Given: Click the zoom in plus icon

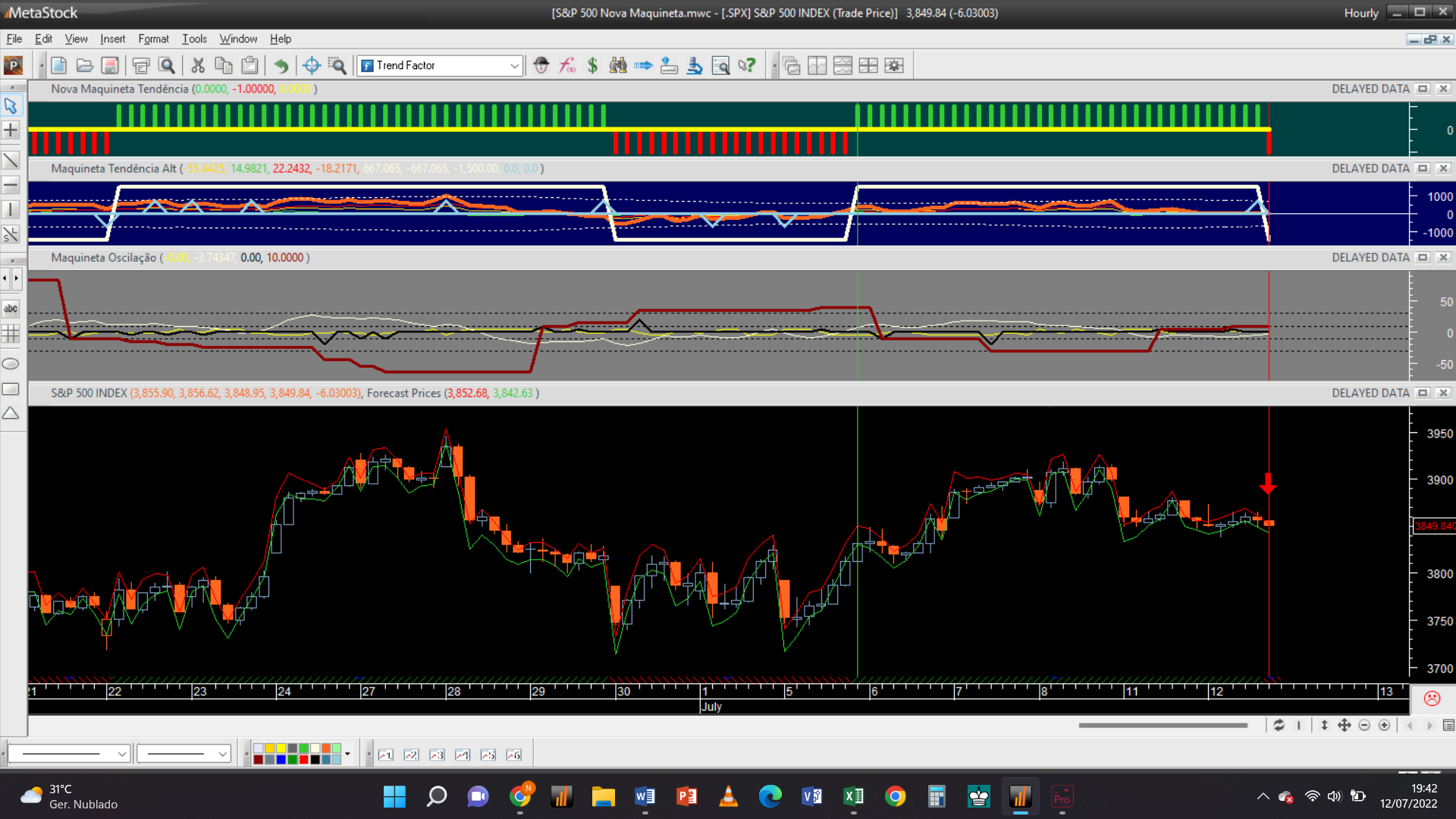Looking at the screenshot, I should [x=1384, y=726].
